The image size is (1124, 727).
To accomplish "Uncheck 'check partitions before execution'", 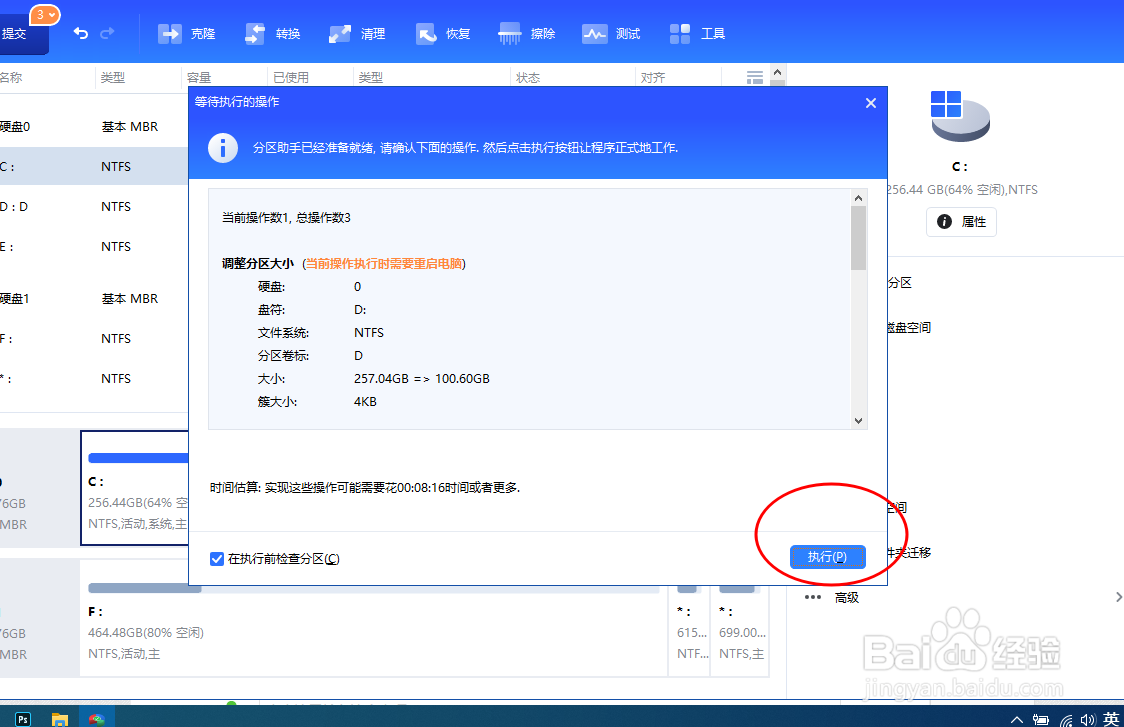I will [x=217, y=558].
